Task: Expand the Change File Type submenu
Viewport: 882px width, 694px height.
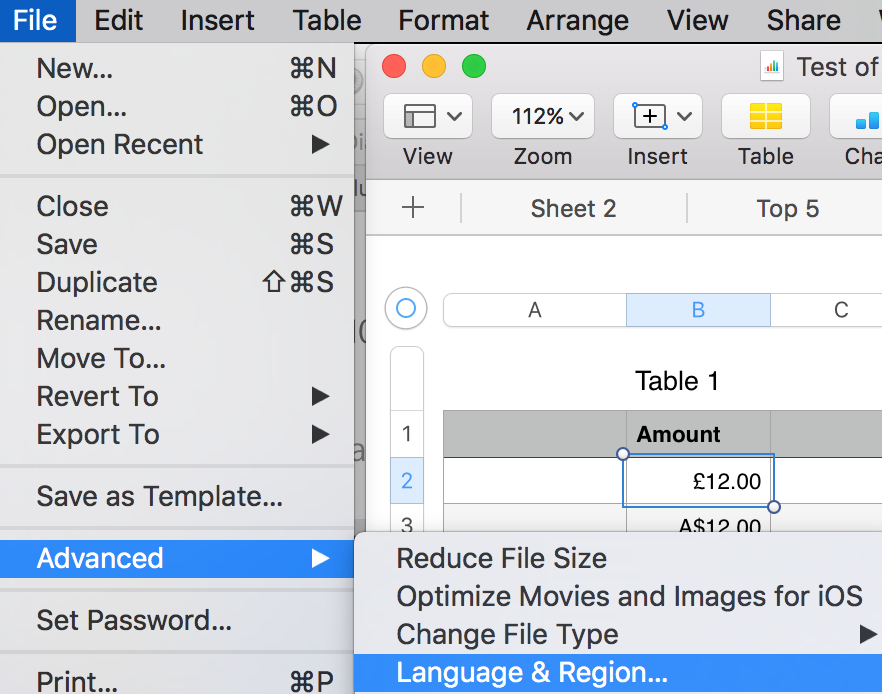Action: (x=867, y=634)
